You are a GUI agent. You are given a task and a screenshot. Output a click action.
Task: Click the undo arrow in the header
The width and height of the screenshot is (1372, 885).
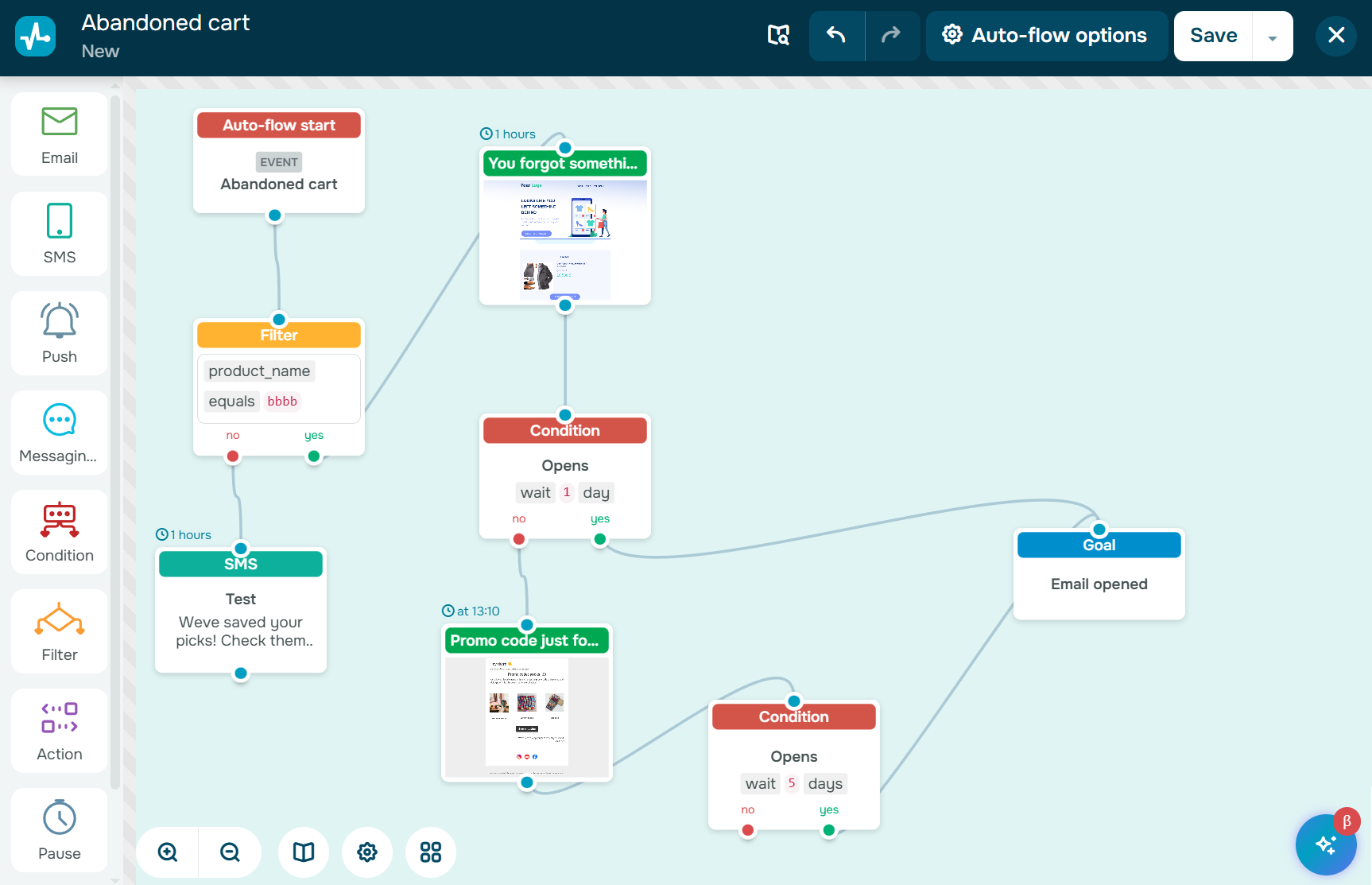click(836, 36)
